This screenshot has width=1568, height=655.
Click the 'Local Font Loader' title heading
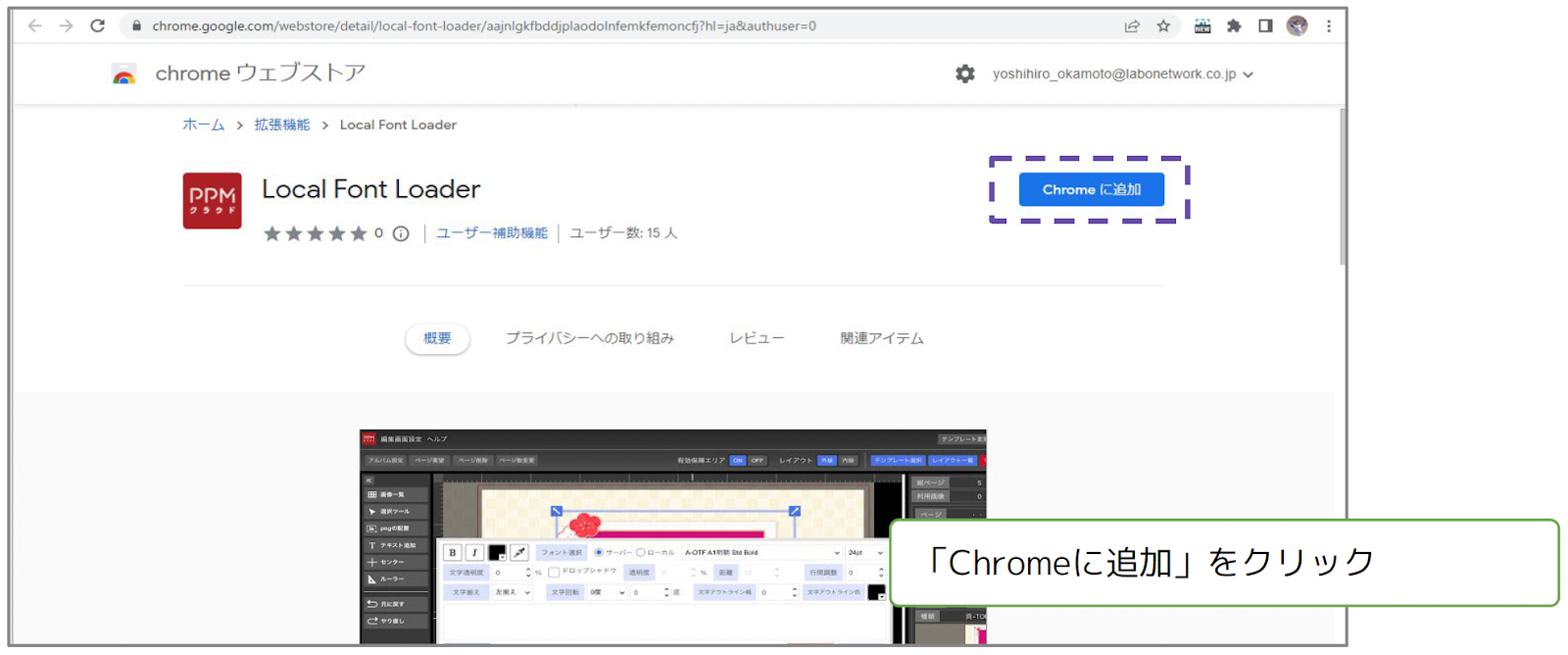[371, 189]
